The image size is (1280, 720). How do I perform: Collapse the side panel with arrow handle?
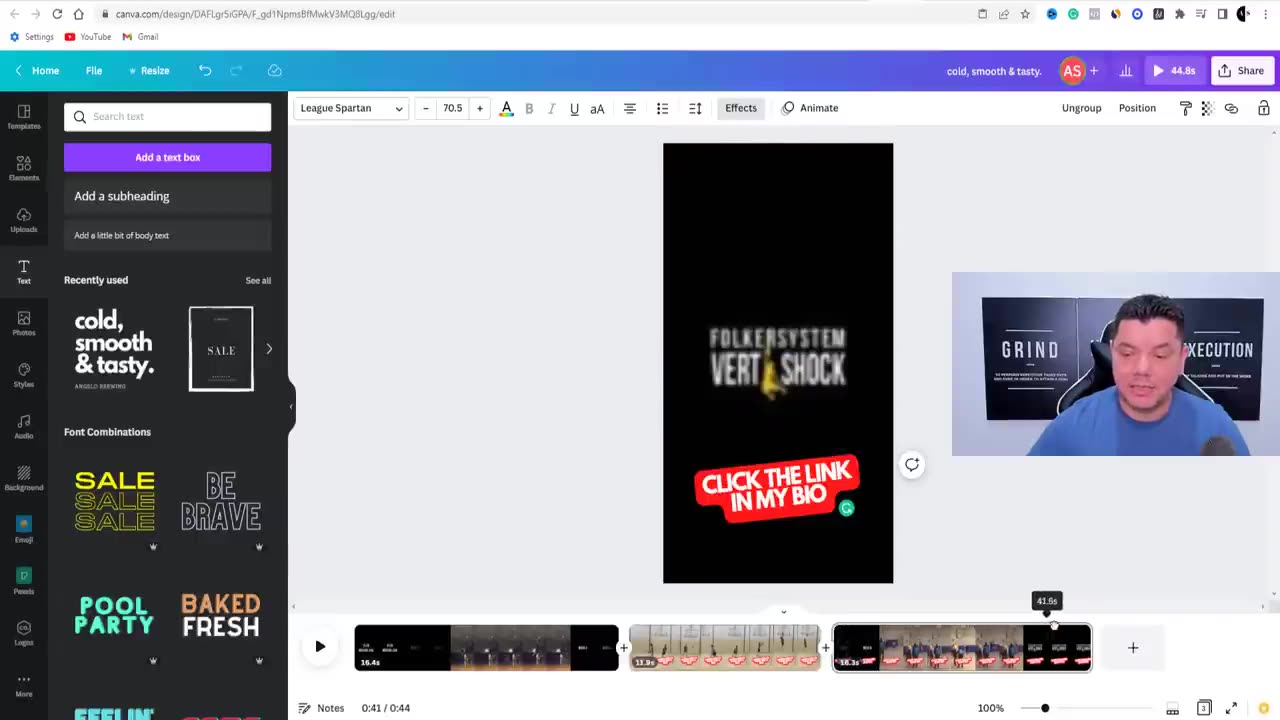coord(291,407)
